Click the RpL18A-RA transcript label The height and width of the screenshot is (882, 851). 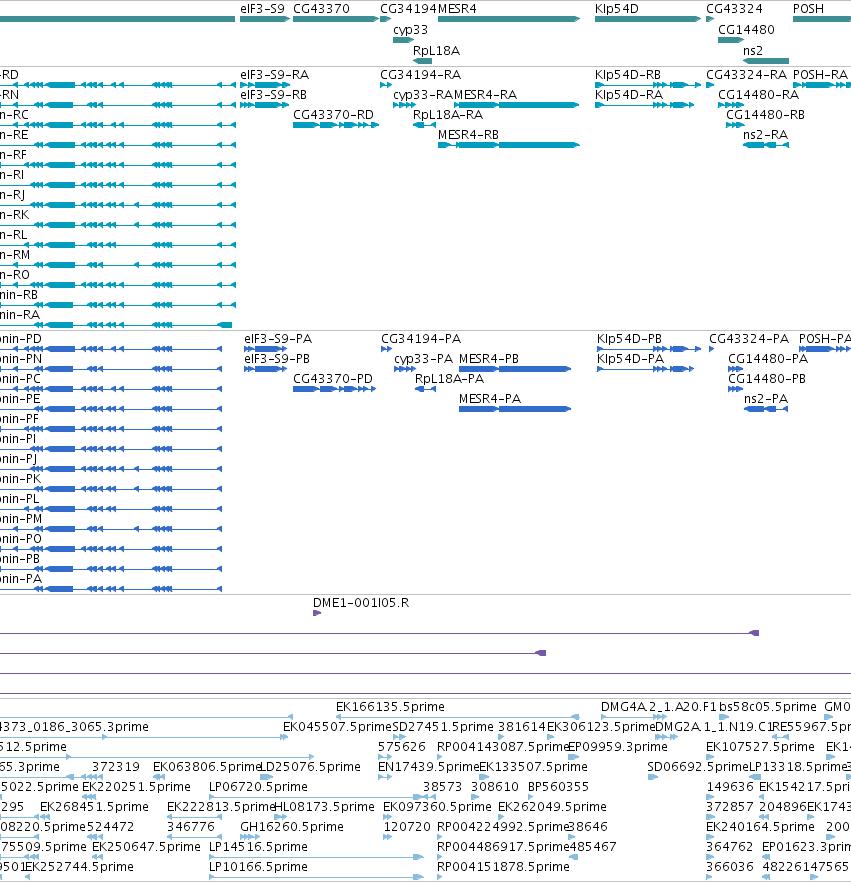pos(448,115)
